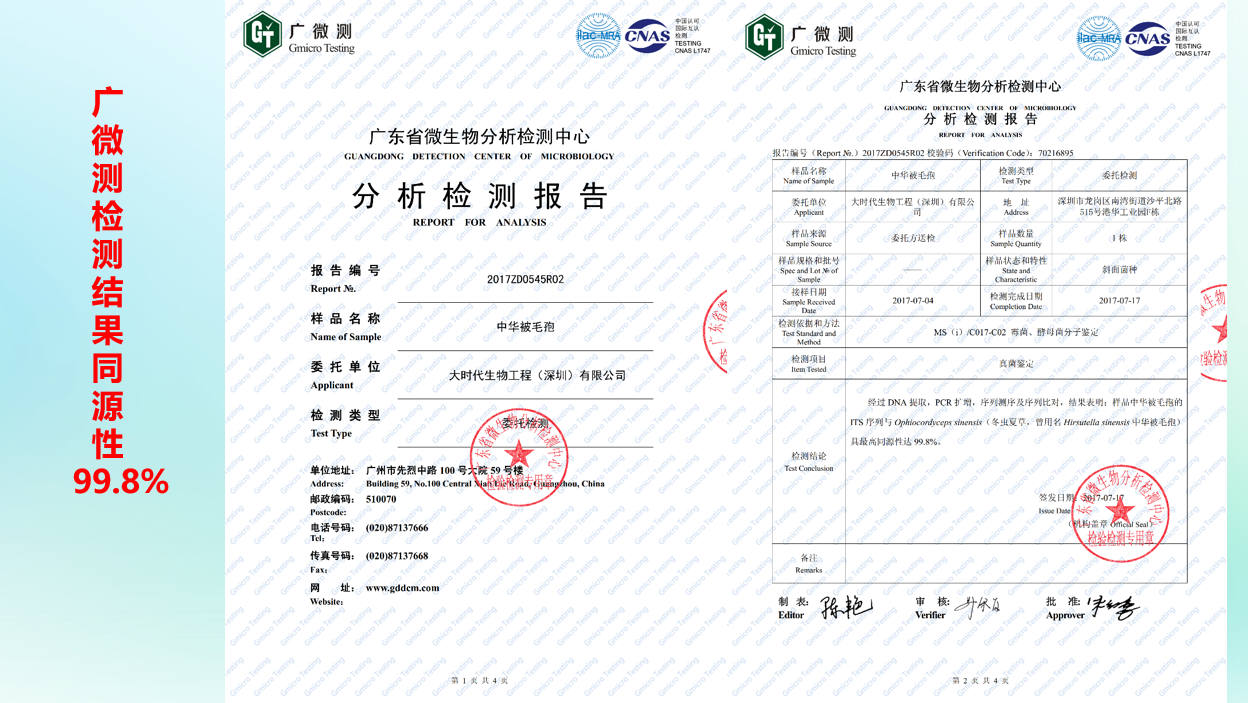Click the Completion Date value 2017-07-17
Screen dimensions: 1248x703
coord(1119,300)
